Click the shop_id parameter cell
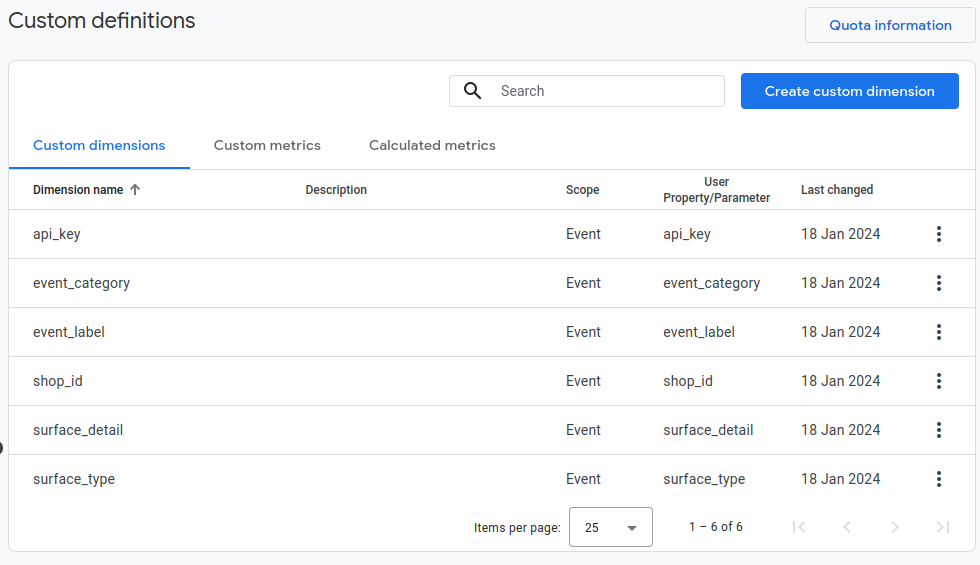The height and width of the screenshot is (565, 980). (x=688, y=381)
